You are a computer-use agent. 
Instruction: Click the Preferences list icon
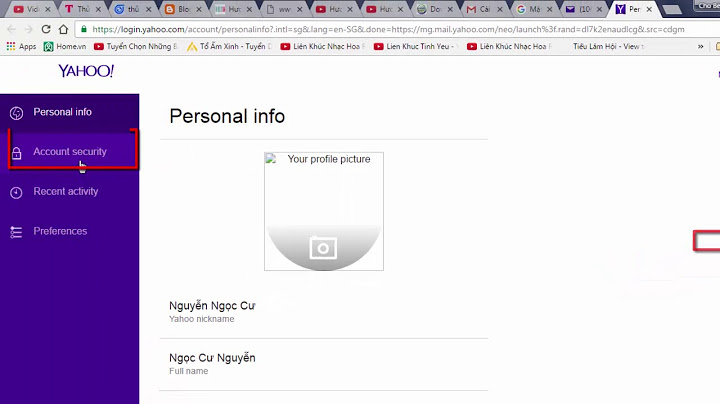(16, 232)
